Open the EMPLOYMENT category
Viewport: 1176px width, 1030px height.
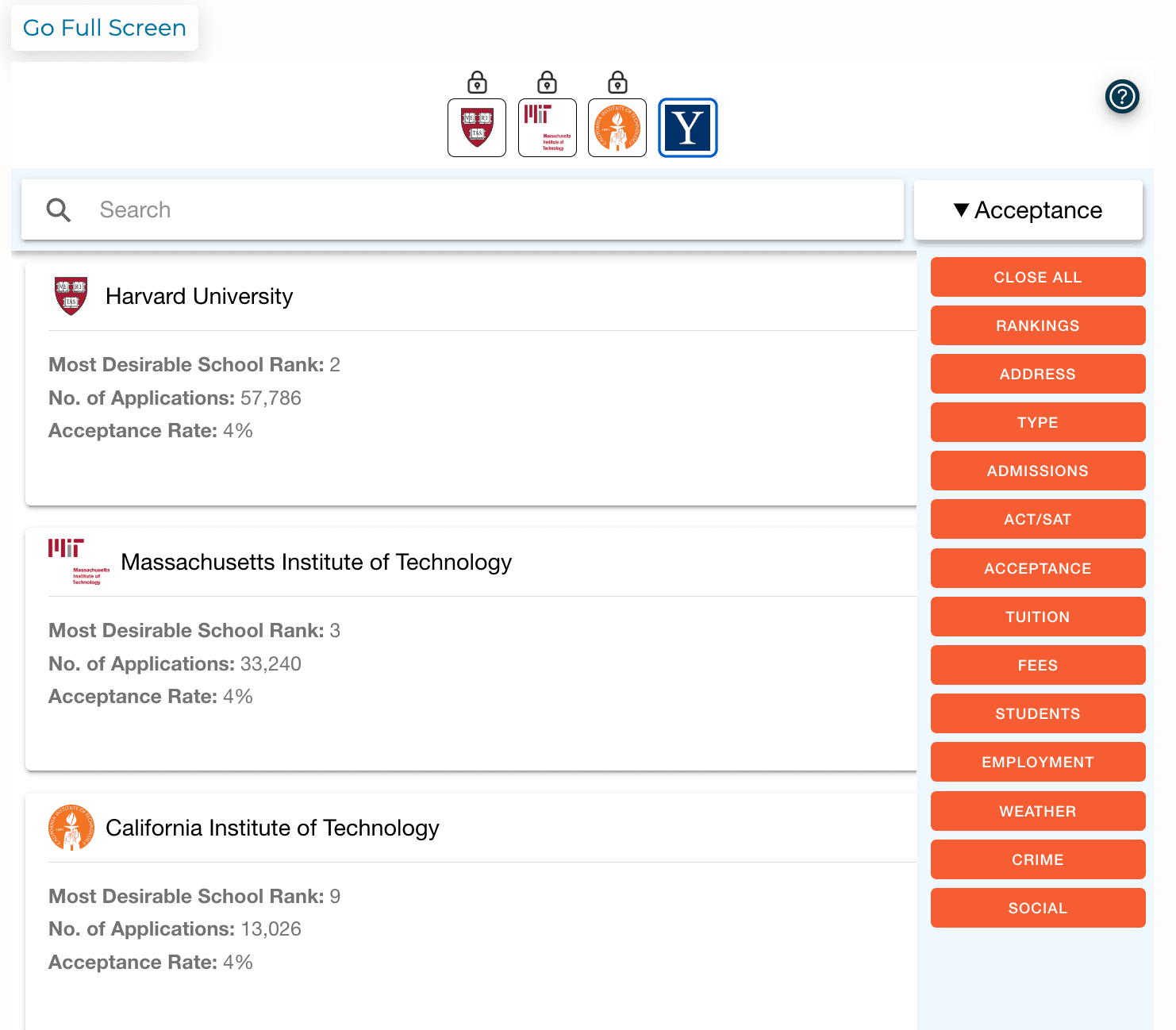pyautogui.click(x=1038, y=762)
